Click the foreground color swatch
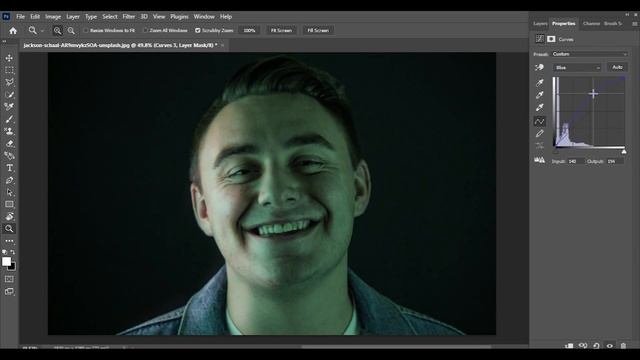Screen dimensions: 640x360 click(x=6, y=262)
